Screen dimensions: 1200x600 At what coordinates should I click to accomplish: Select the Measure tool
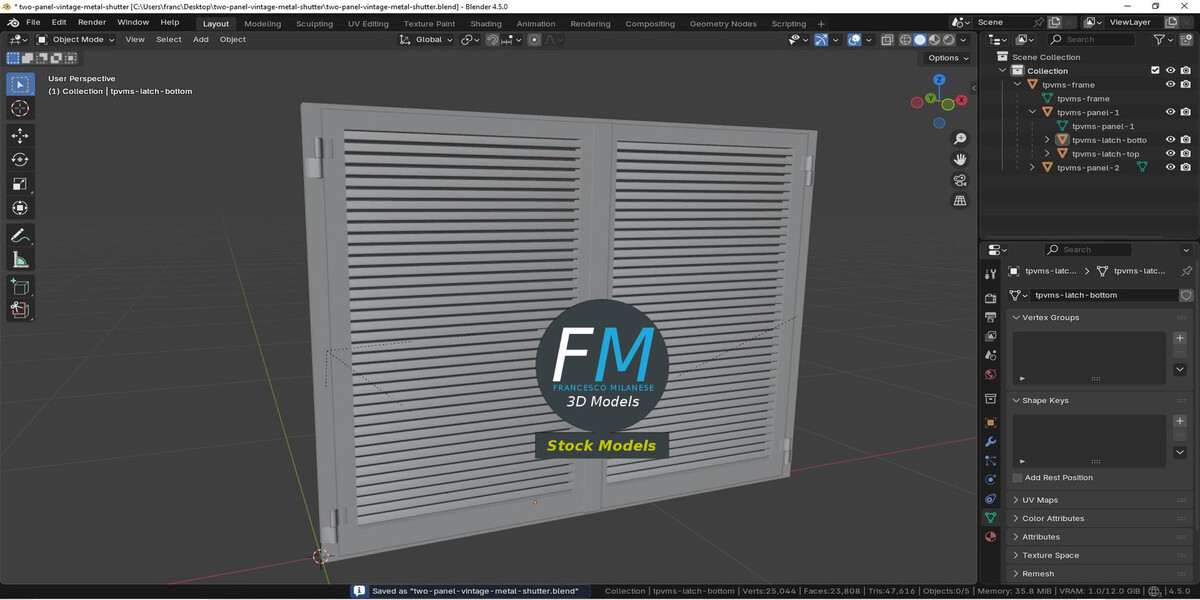tap(20, 260)
